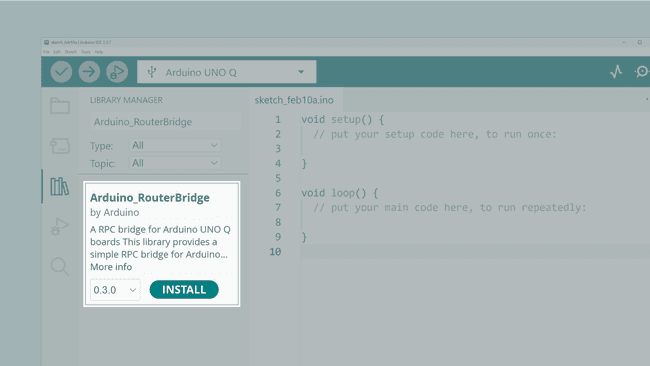
Task: Click code line 6 'void loop() {'
Action: click(340, 193)
